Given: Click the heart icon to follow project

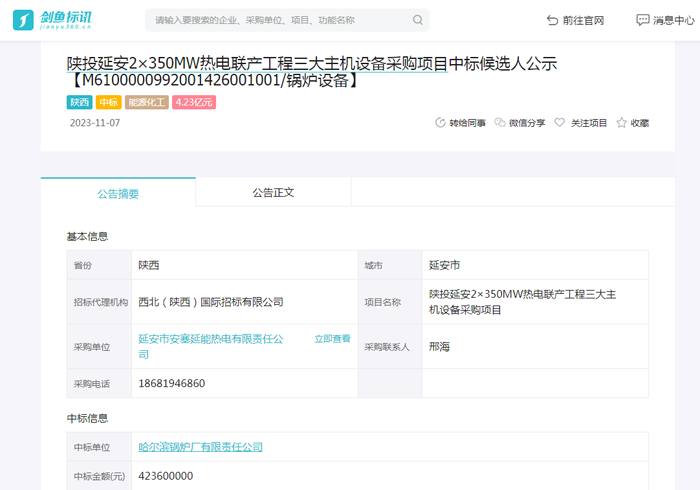Looking at the screenshot, I should pyautogui.click(x=560, y=123).
